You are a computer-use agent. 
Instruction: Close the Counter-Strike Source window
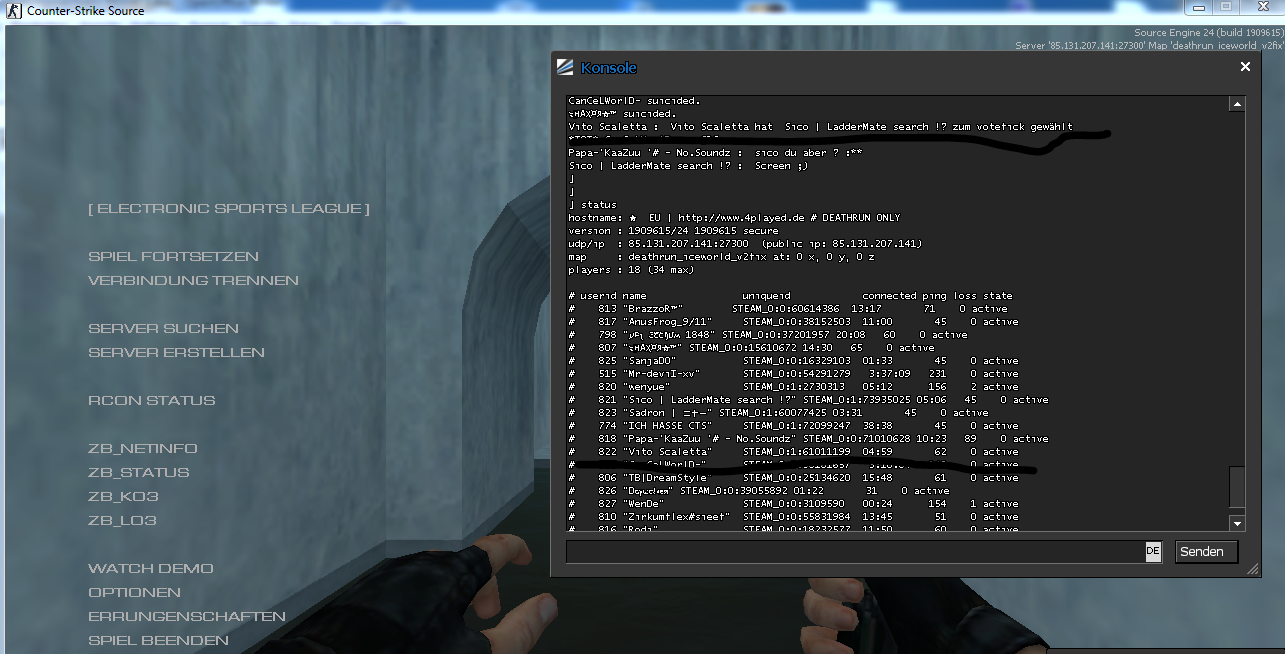point(1261,8)
